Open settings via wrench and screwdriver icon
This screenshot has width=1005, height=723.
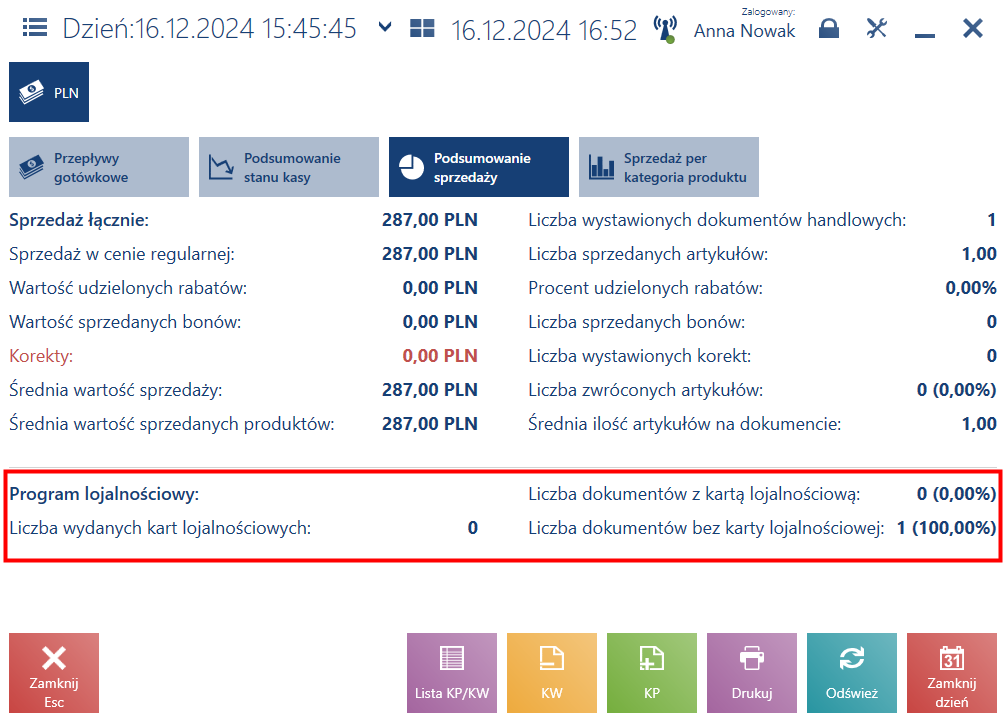(x=876, y=28)
